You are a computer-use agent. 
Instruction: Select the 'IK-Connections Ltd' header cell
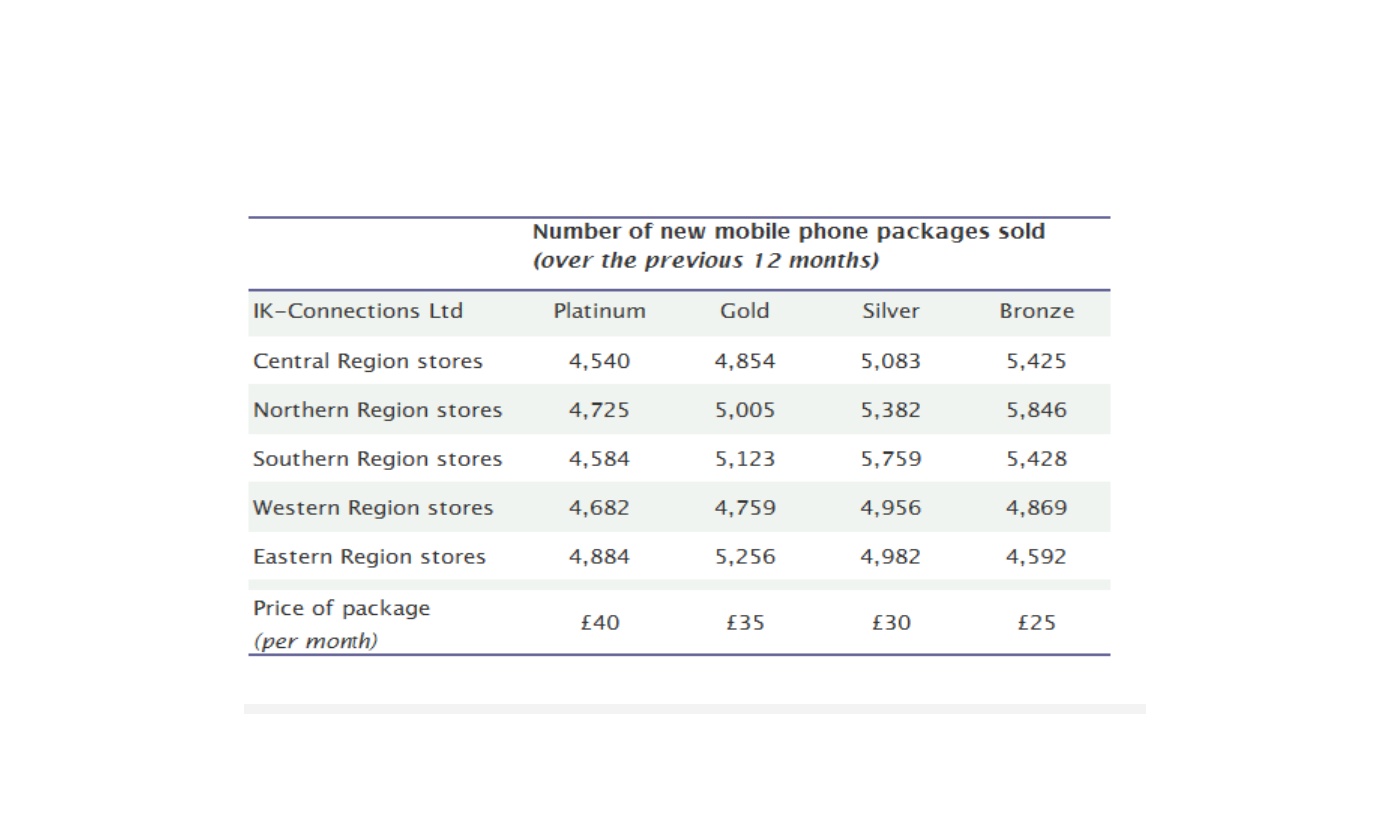click(x=358, y=311)
